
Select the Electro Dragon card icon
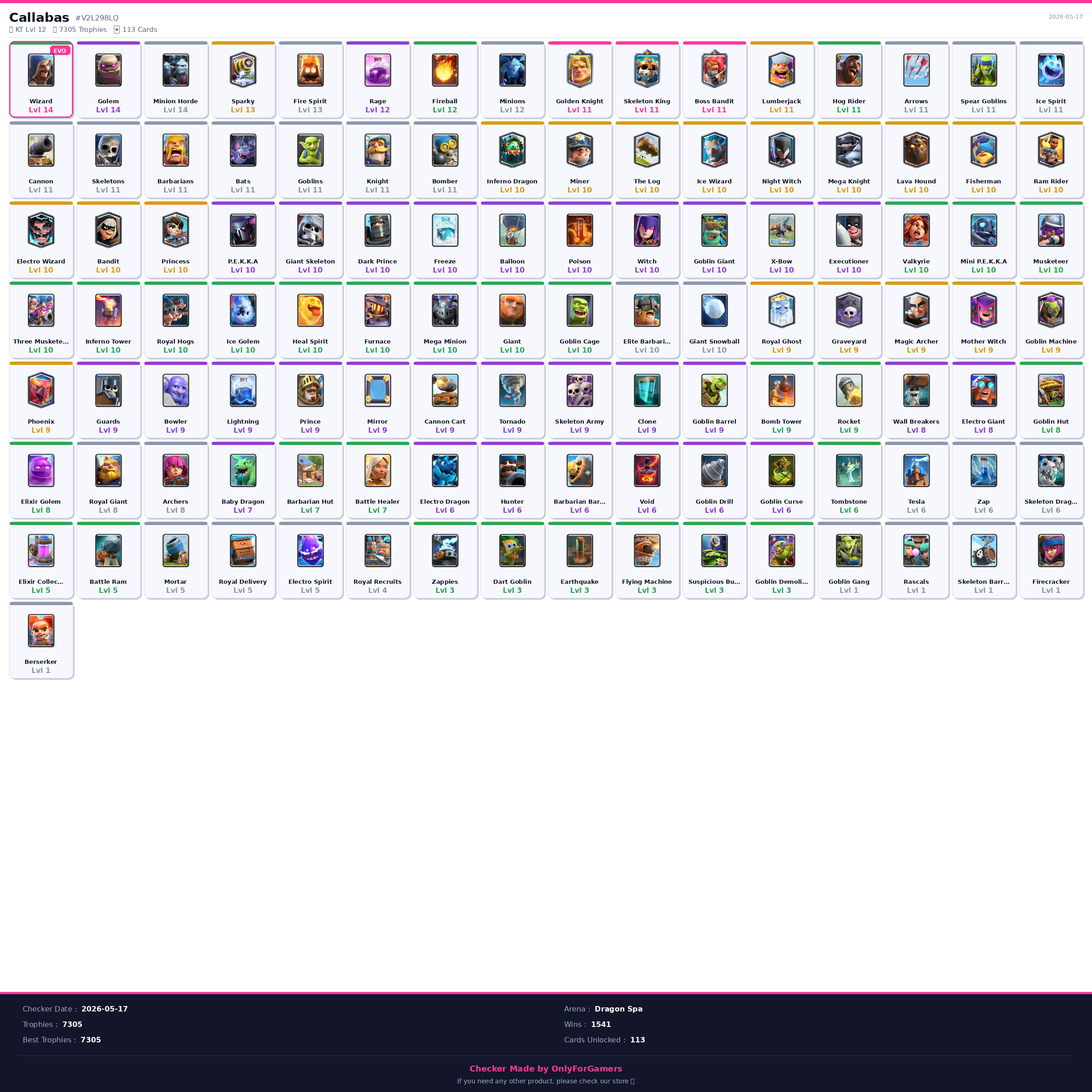click(445, 470)
